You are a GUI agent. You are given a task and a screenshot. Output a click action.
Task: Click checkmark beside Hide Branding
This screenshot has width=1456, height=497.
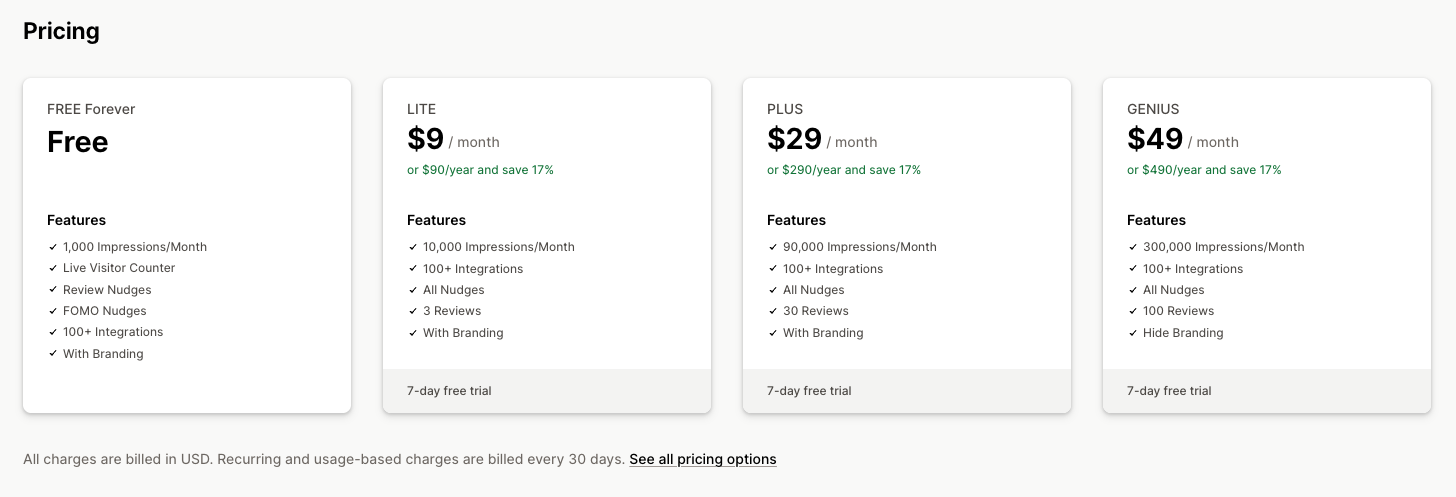click(x=1132, y=333)
